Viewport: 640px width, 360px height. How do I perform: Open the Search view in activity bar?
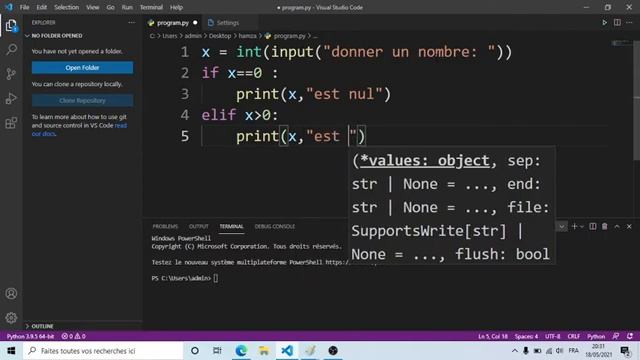click(11, 50)
